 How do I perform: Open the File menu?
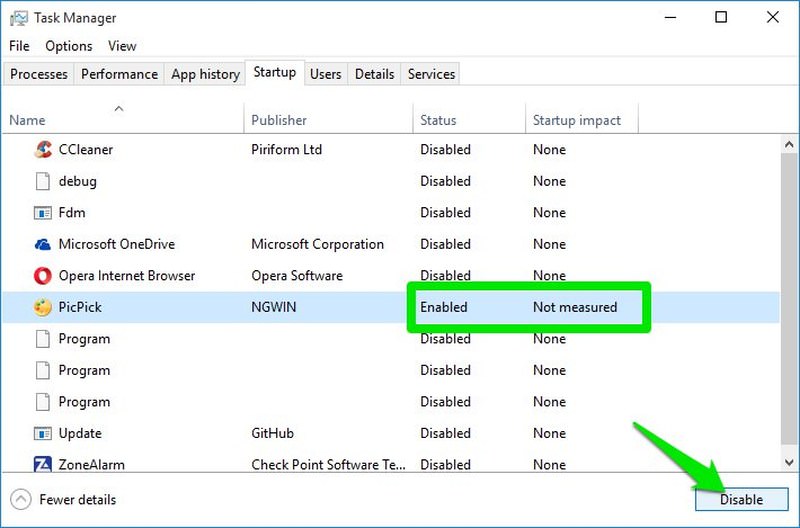pos(19,46)
